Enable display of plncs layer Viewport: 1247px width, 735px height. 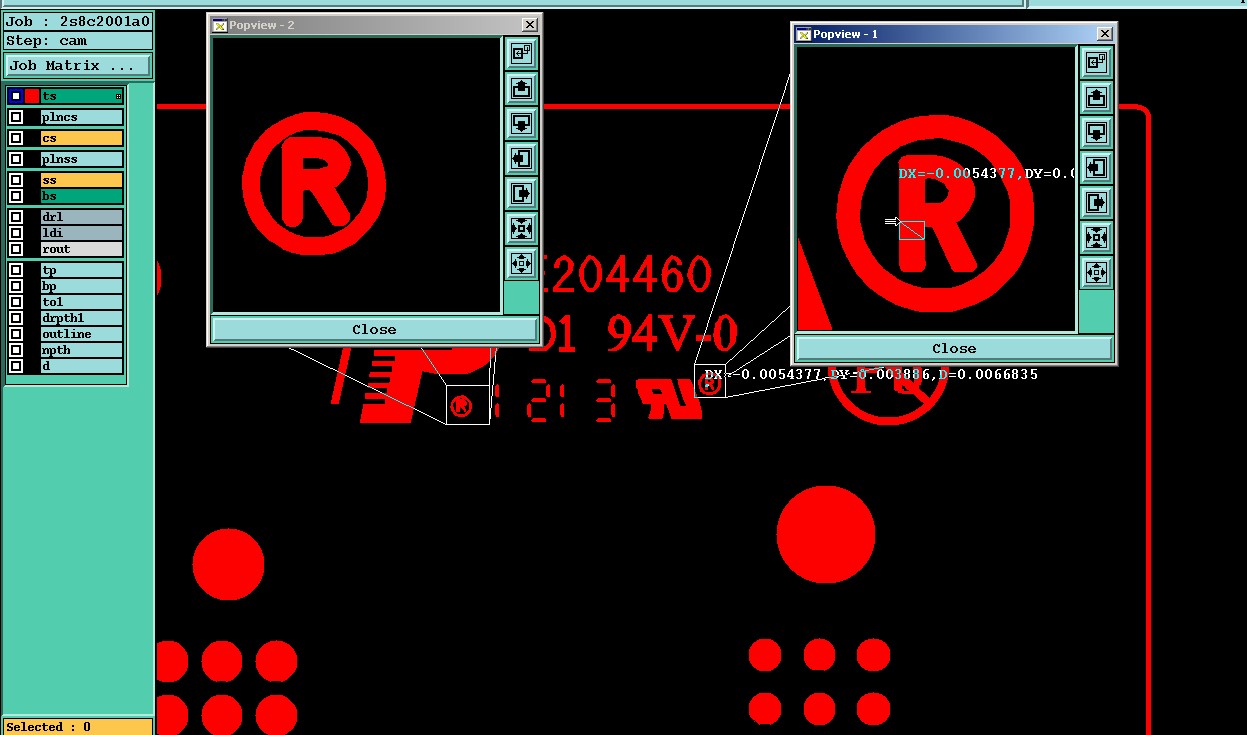point(16,117)
